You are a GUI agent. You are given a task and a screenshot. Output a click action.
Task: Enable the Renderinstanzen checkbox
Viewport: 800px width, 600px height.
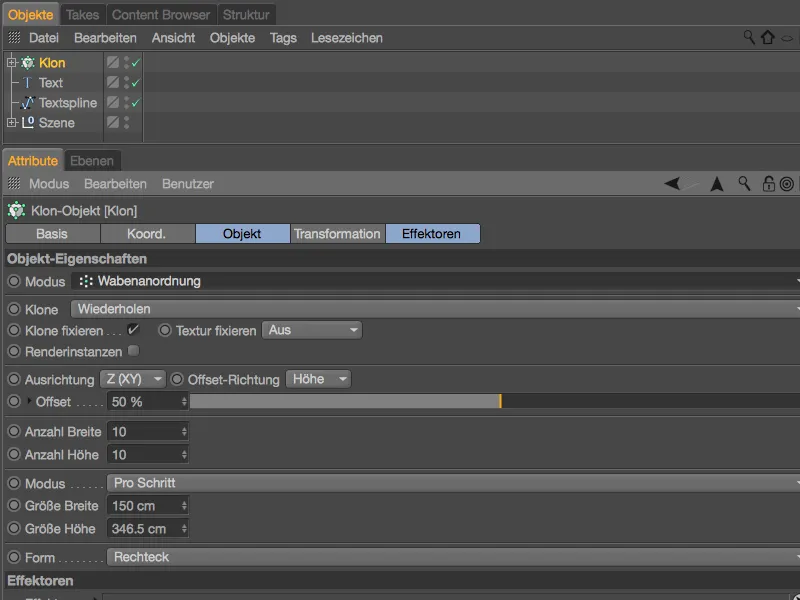(x=134, y=352)
